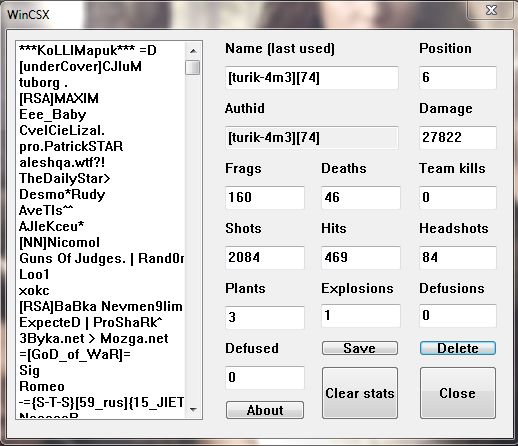Click the Clear stats button

tap(360, 393)
